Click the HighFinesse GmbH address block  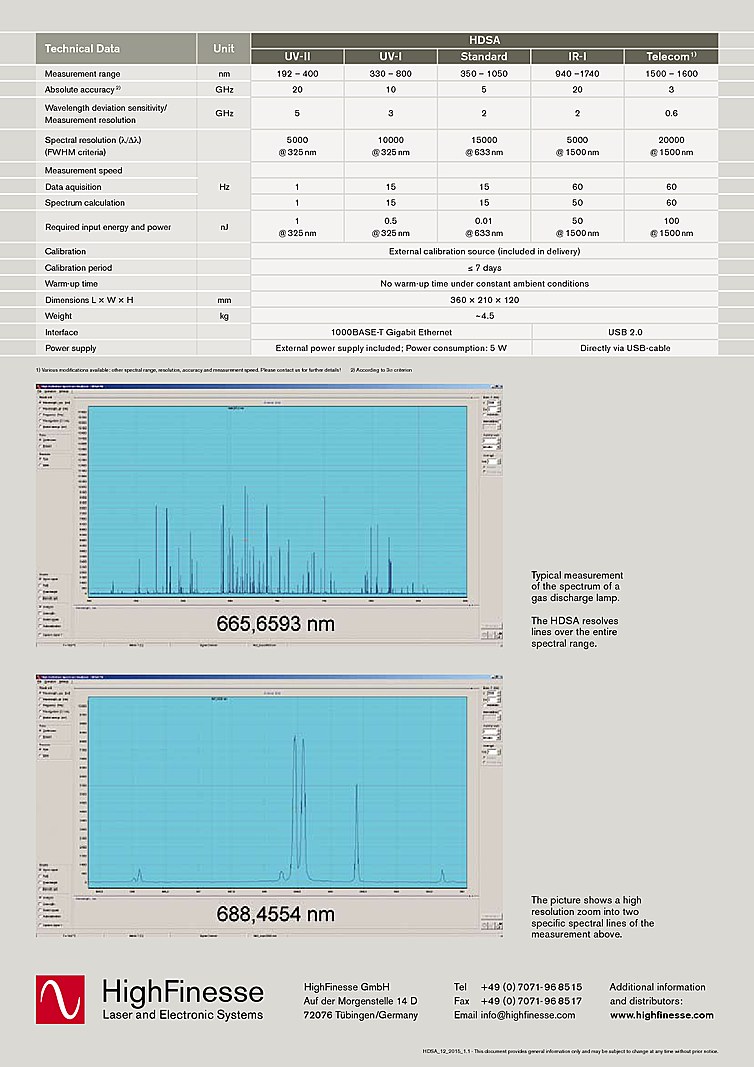(361, 1001)
